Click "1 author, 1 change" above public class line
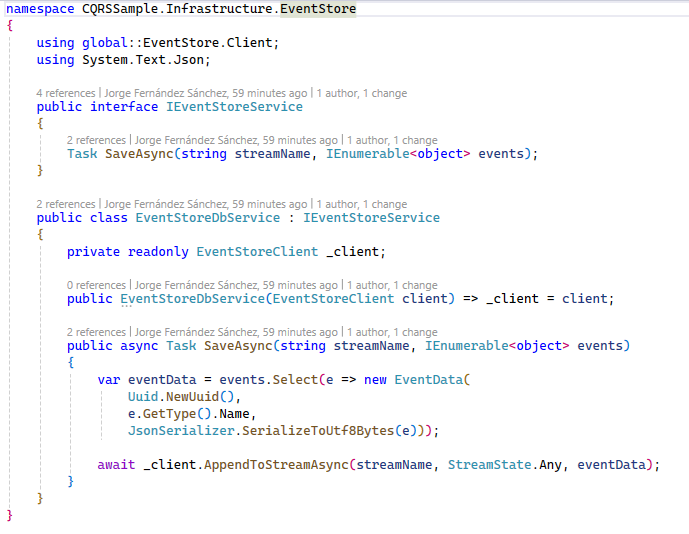This screenshot has width=689, height=534. tap(362, 204)
